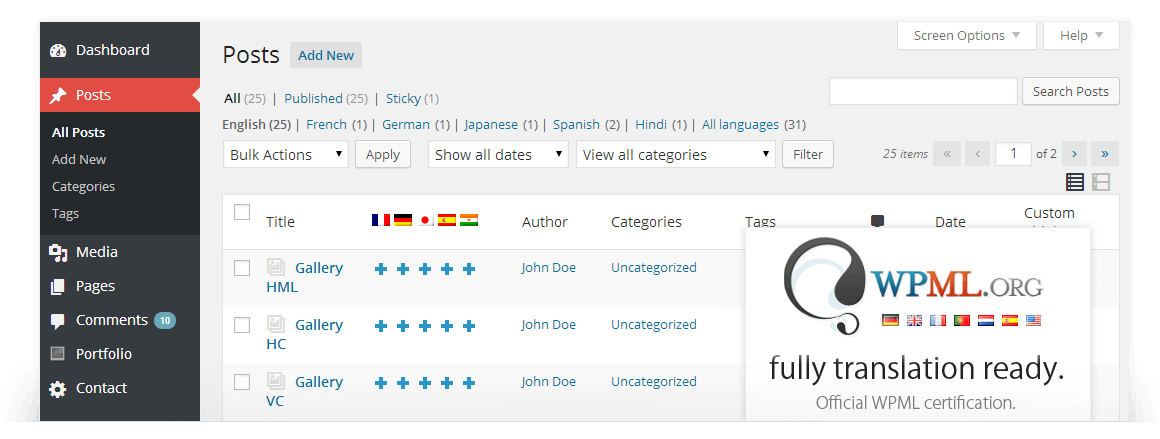
Task: Jump to last page of posts
Action: point(1105,154)
